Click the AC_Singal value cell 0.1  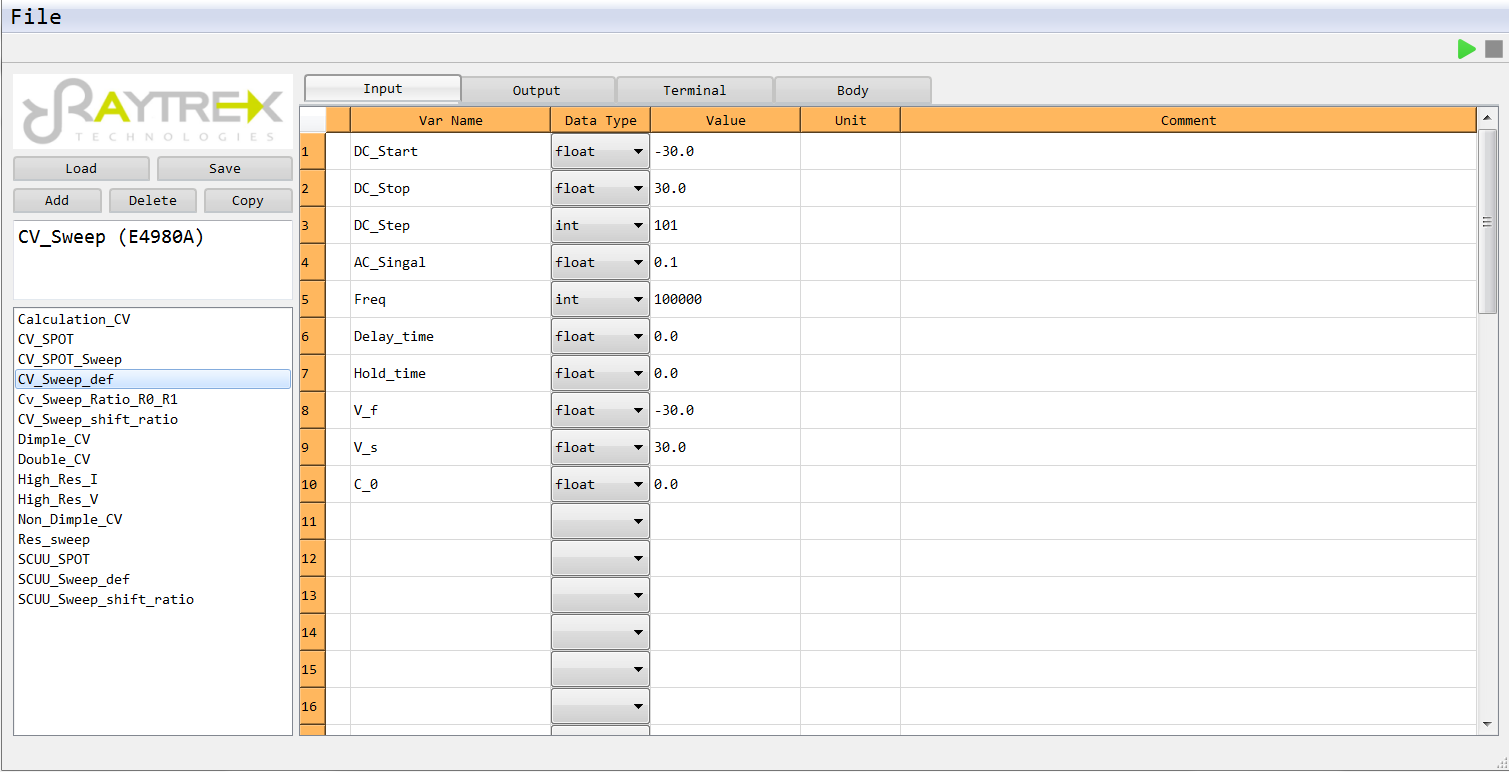pos(725,262)
